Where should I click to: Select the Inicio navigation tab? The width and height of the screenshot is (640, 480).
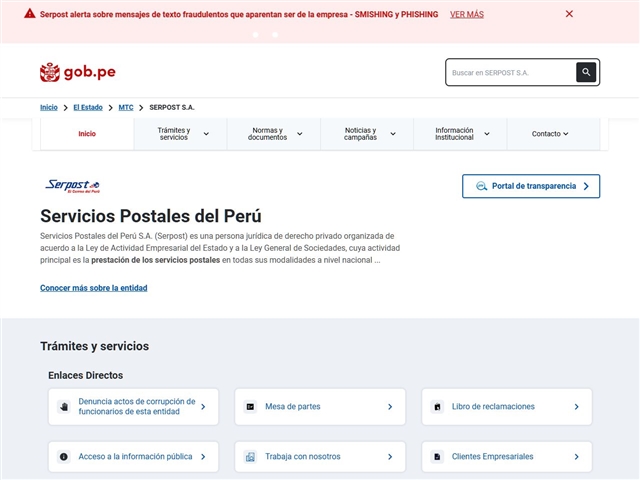coord(87,134)
